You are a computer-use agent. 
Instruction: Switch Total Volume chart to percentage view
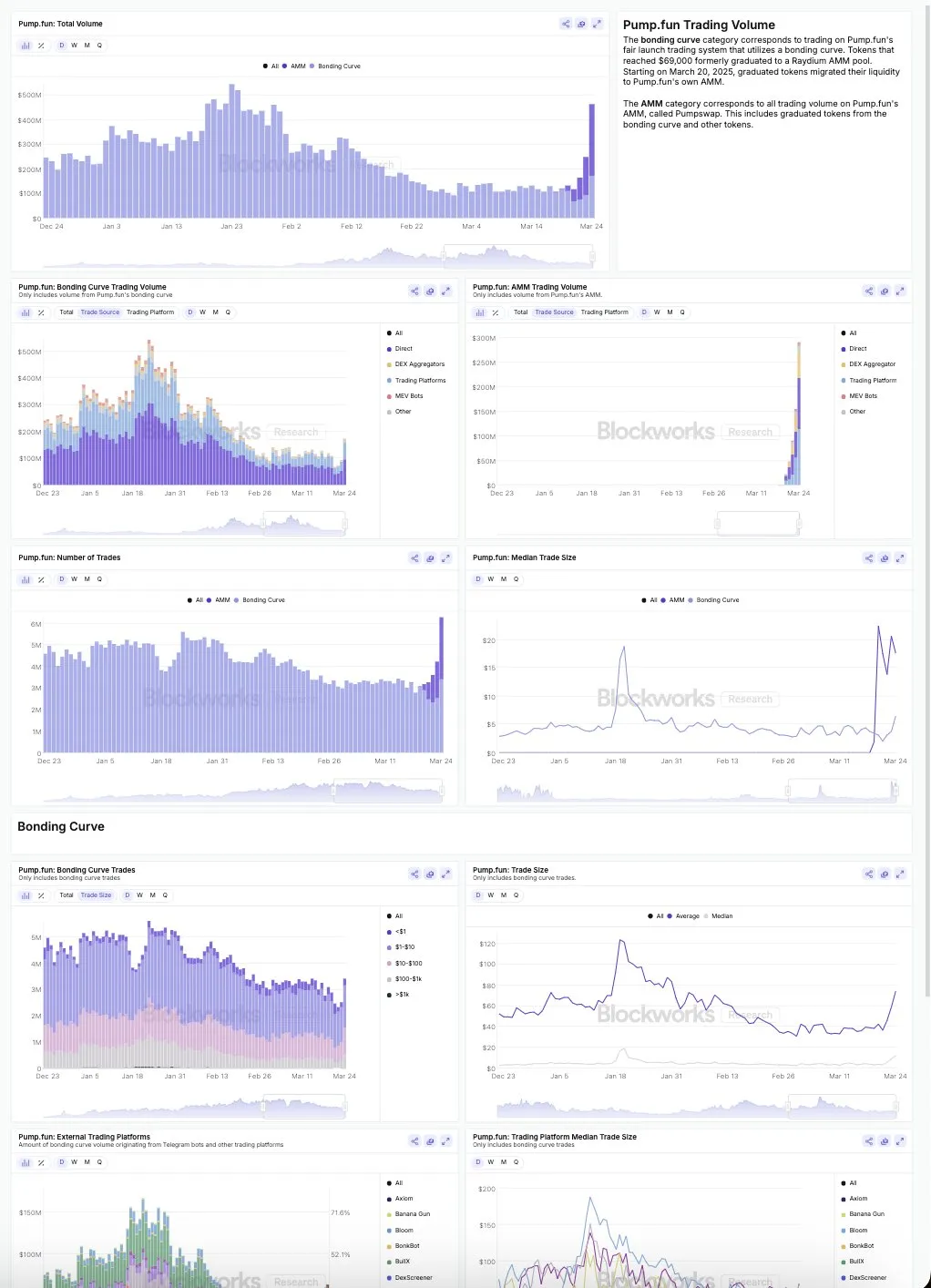pyautogui.click(x=41, y=46)
